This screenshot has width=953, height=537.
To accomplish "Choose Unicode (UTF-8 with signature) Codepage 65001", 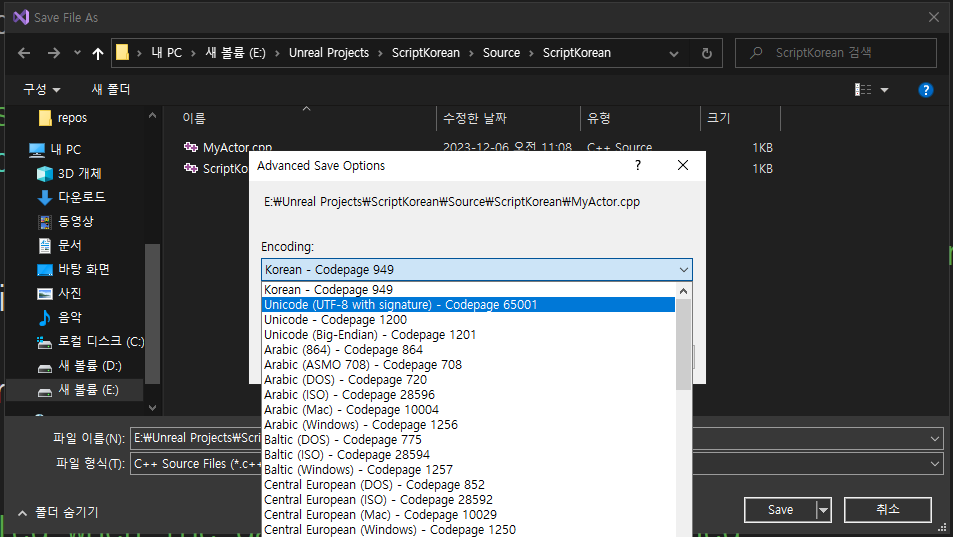I will tap(469, 305).
